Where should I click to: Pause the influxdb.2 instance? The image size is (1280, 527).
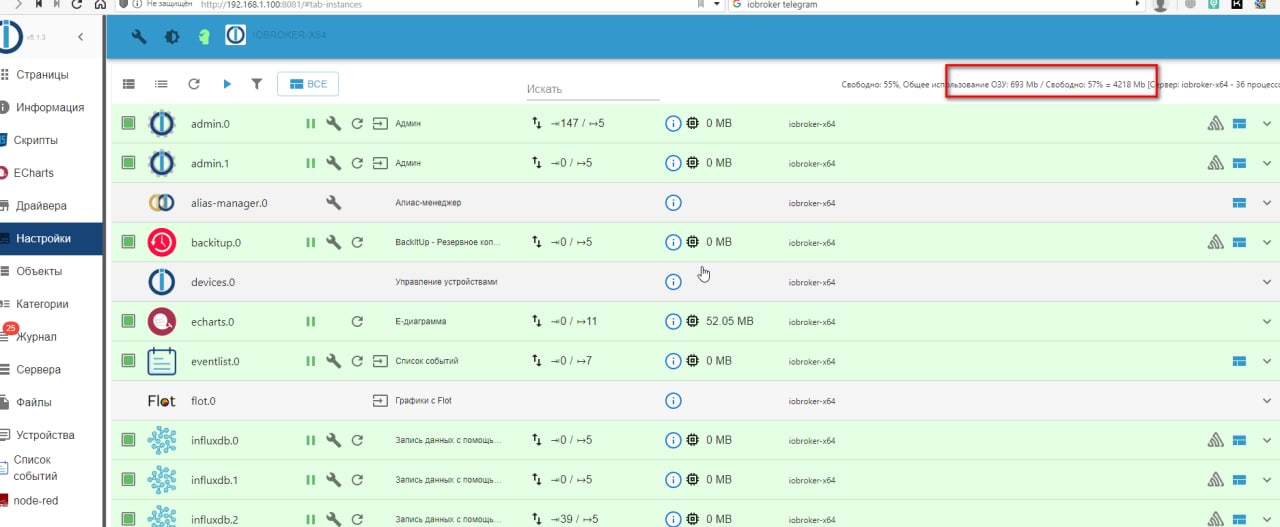311,519
